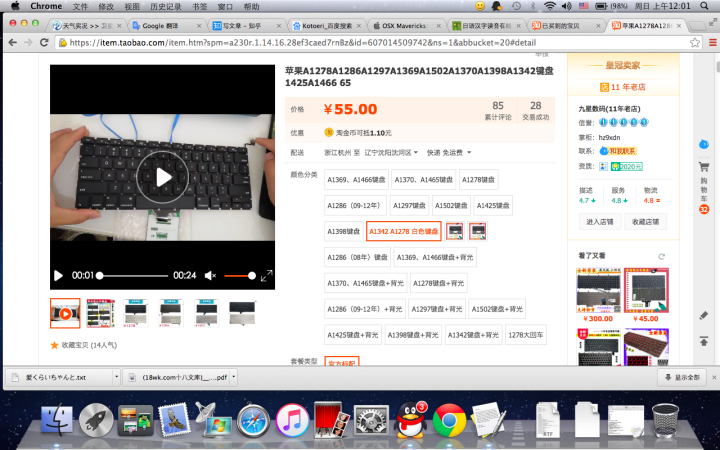View the 85 累计评论 reviews

point(498,111)
